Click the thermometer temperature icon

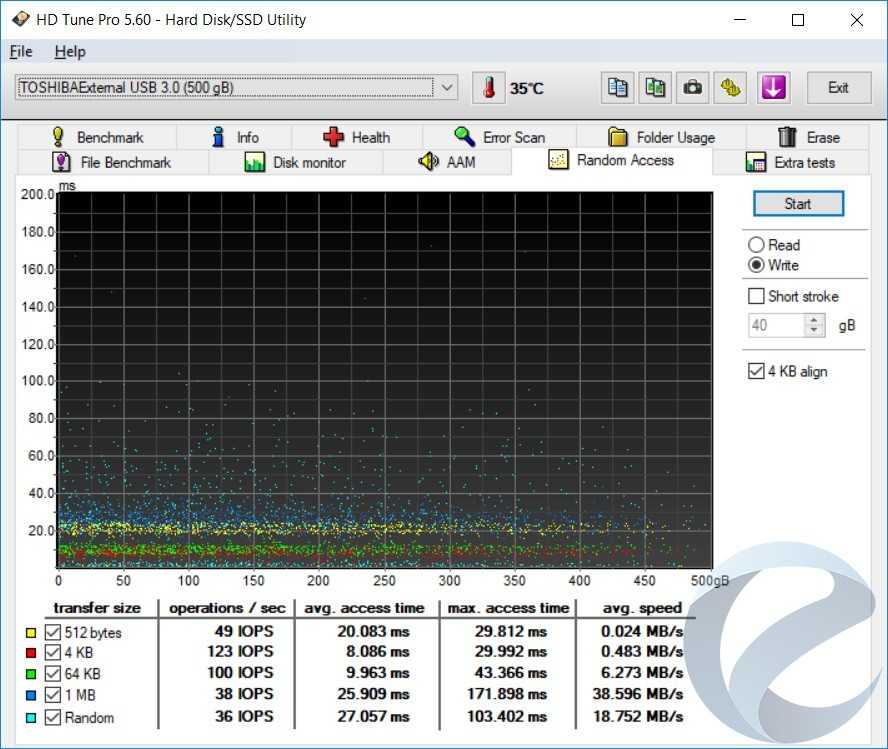coord(489,88)
